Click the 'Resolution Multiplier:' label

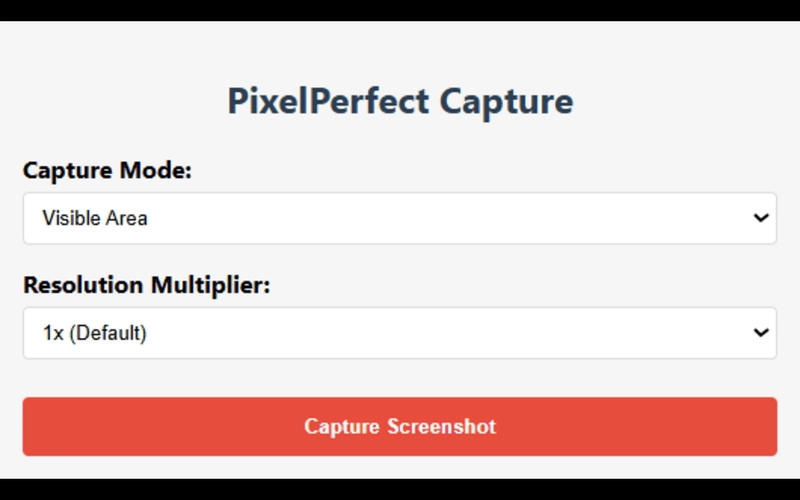(x=146, y=285)
